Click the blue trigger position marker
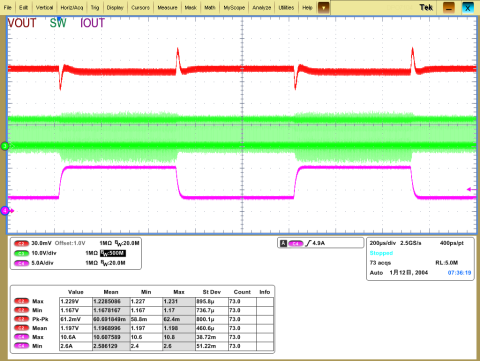The height and width of the screenshot is (361, 481). pyautogui.click(x=59, y=19)
